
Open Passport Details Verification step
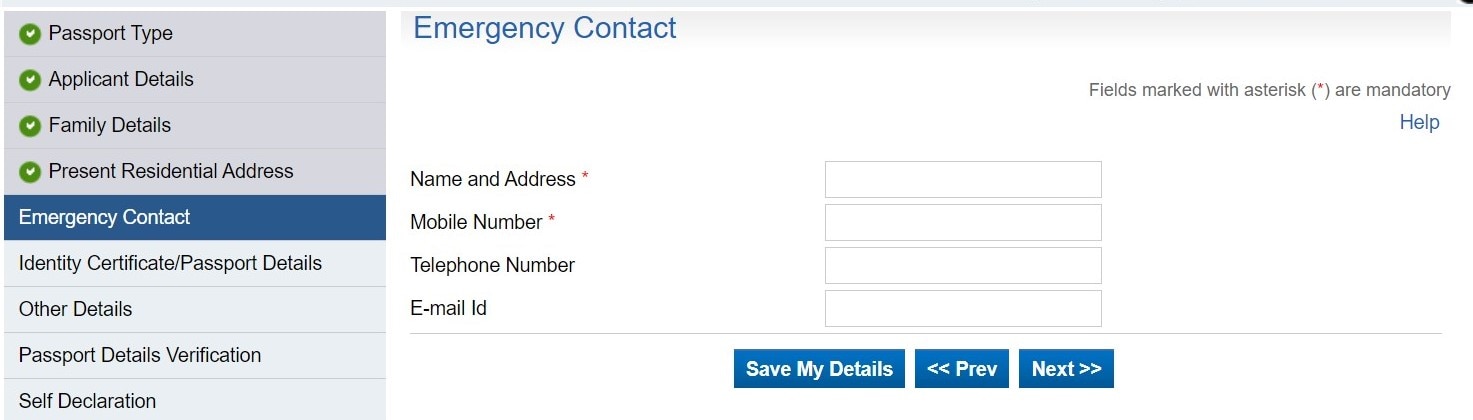coord(140,356)
